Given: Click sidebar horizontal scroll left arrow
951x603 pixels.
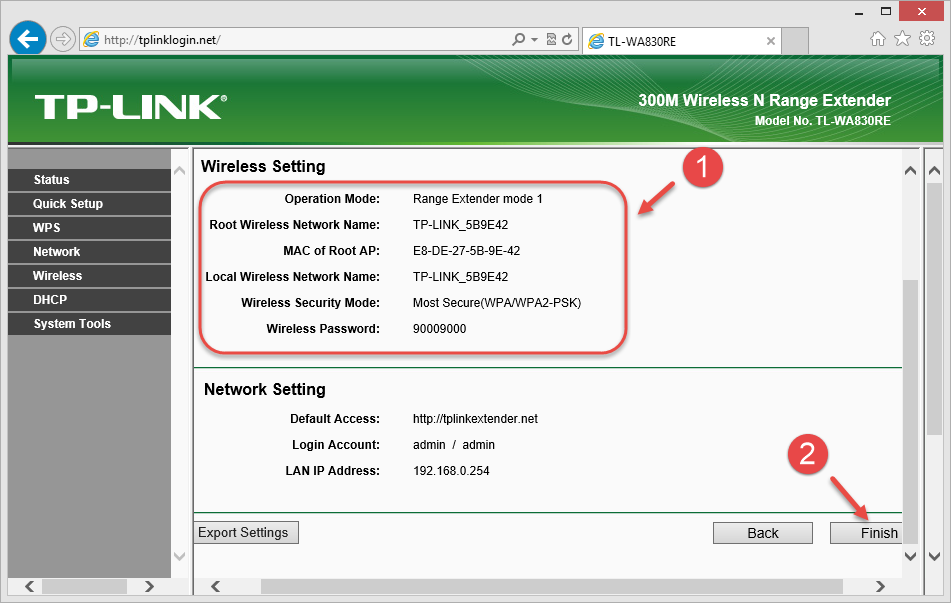Looking at the screenshot, I should [x=29, y=586].
